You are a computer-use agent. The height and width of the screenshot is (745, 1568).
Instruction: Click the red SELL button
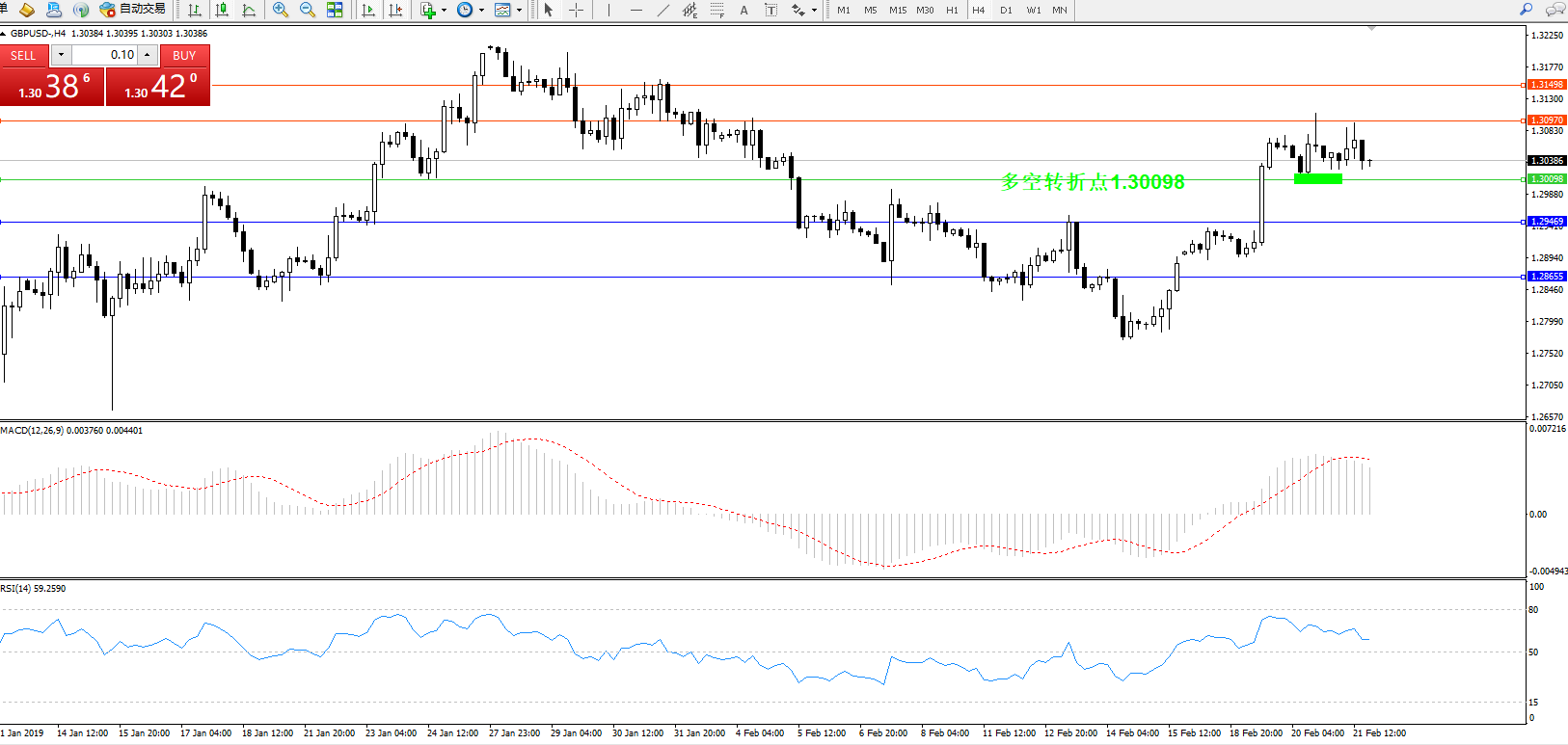pyautogui.click(x=23, y=56)
